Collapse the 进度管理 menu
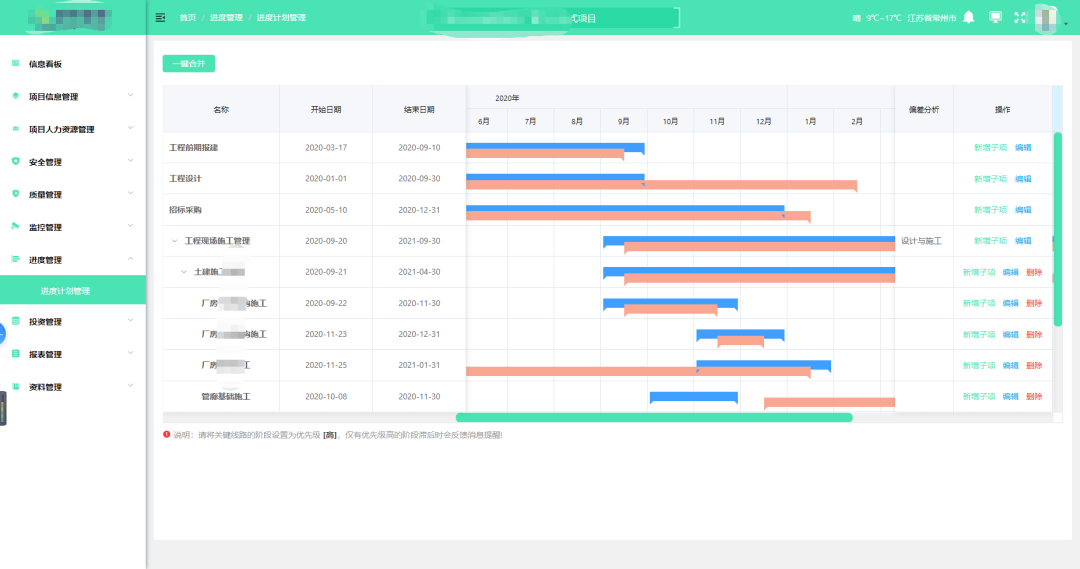The height and width of the screenshot is (569, 1080). click(x=73, y=260)
